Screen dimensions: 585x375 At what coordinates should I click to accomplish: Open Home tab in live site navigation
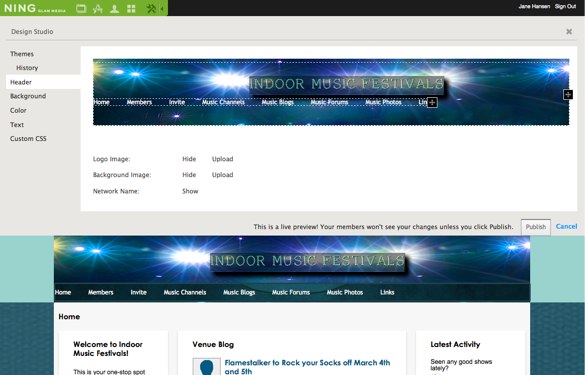click(63, 292)
